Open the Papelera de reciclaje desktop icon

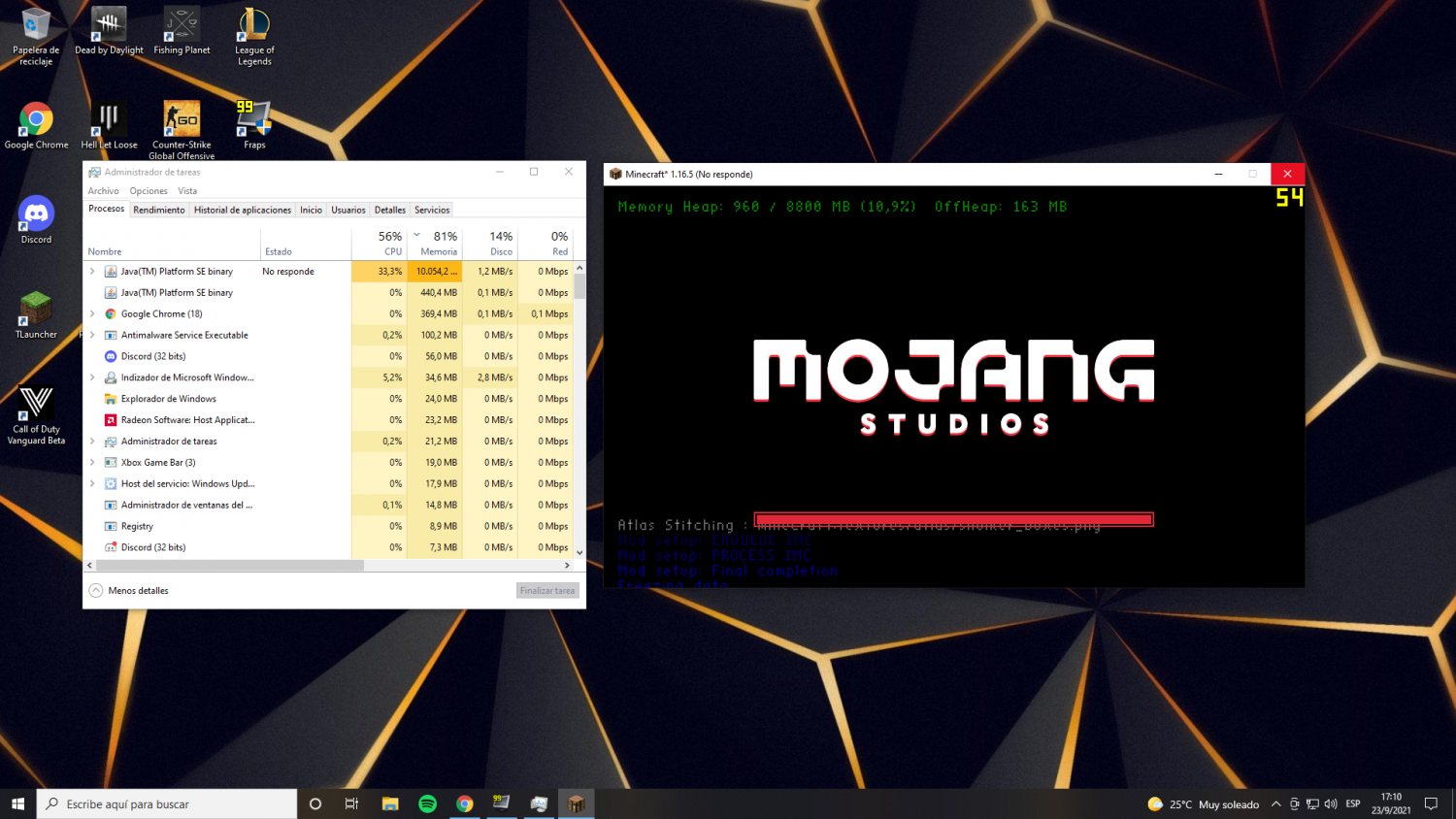pyautogui.click(x=36, y=36)
